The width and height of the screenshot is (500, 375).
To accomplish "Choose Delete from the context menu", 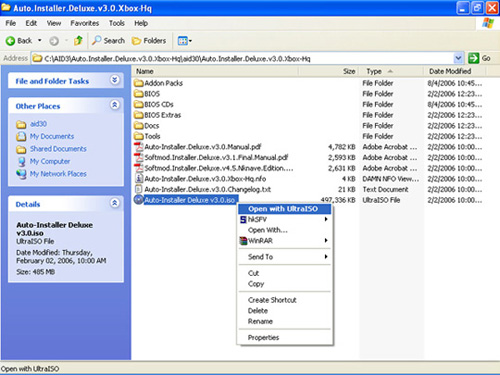I will click(x=285, y=311).
